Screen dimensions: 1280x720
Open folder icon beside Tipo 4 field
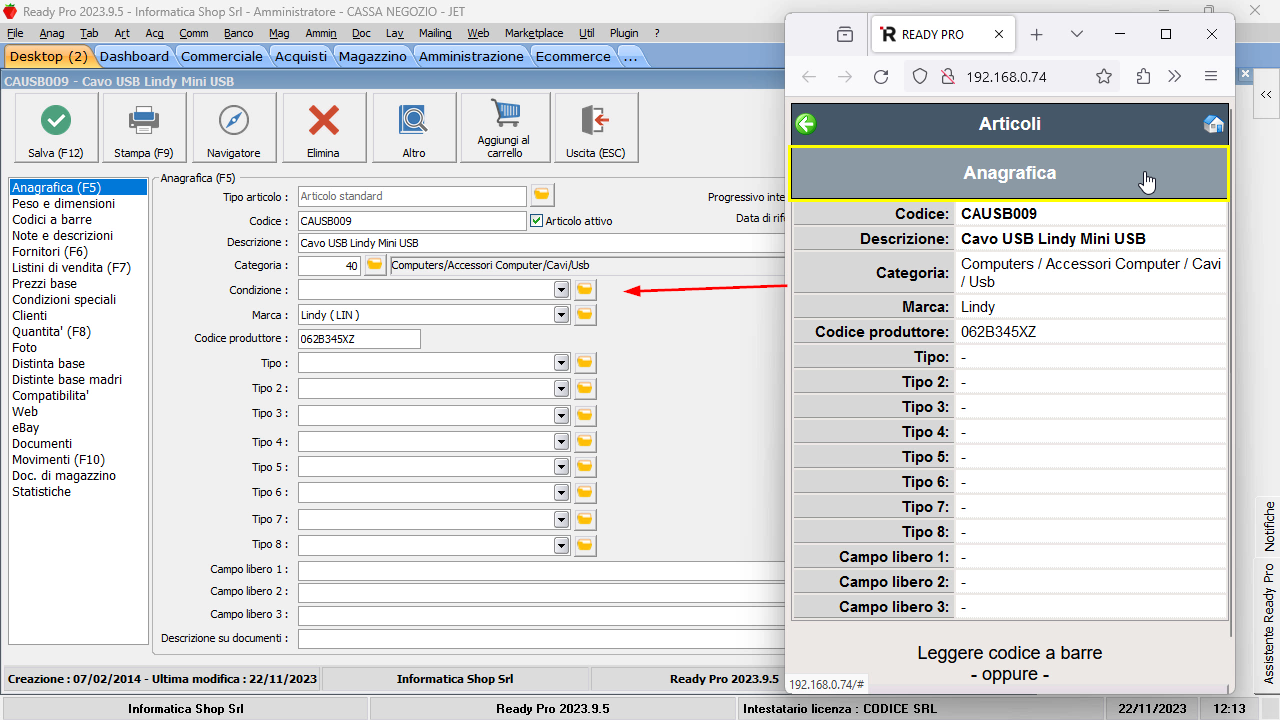(x=585, y=441)
